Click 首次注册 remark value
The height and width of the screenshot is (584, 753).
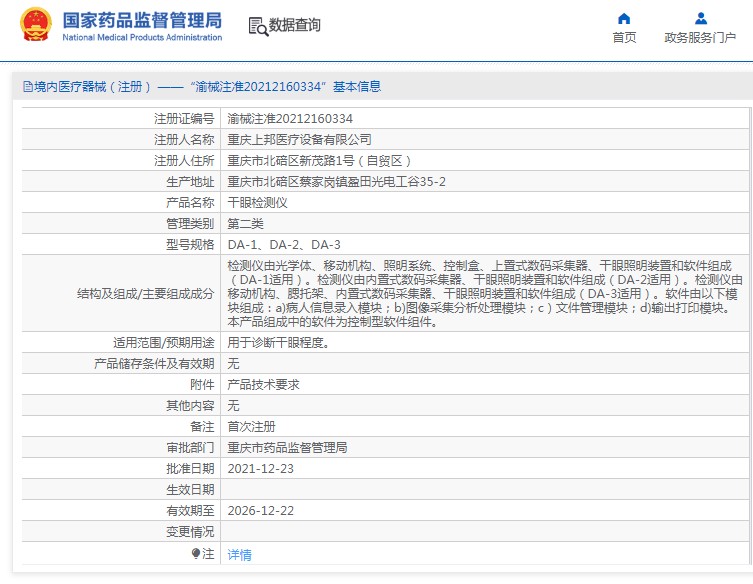pyautogui.click(x=252, y=426)
